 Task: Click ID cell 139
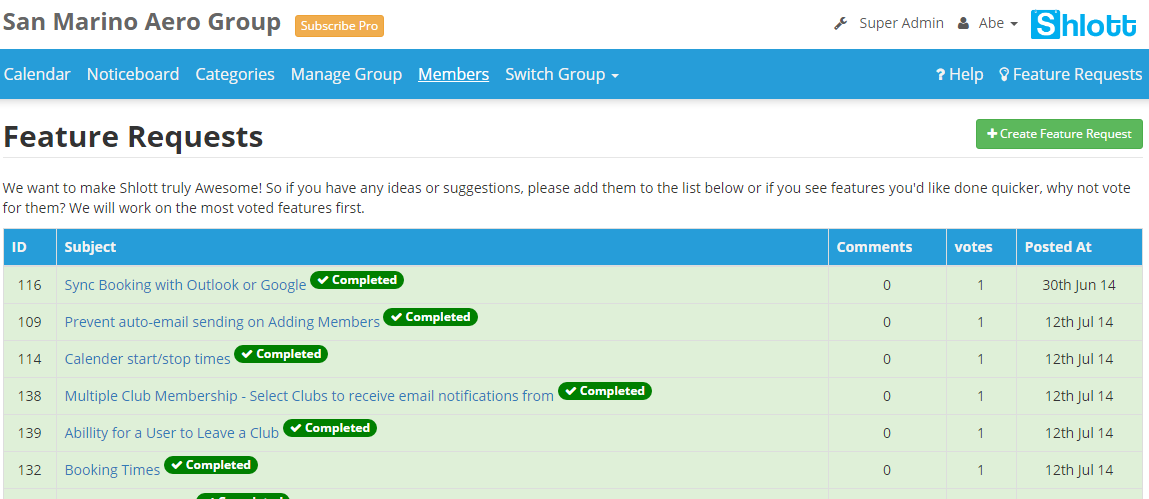tap(29, 433)
